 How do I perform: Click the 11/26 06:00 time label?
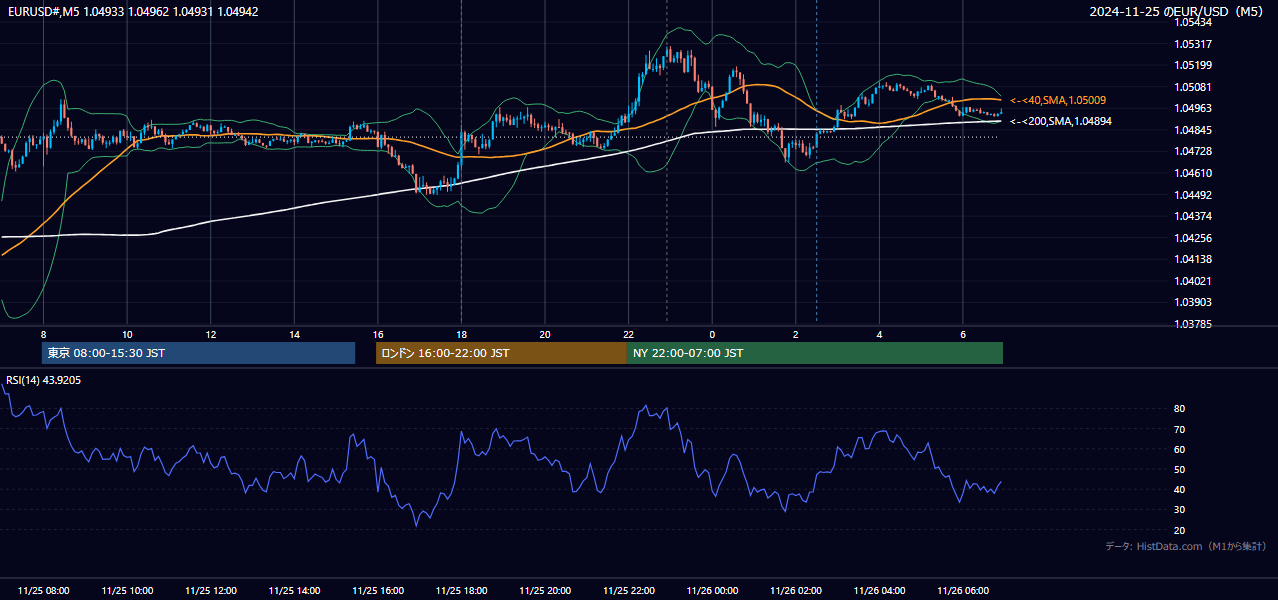coord(962,591)
